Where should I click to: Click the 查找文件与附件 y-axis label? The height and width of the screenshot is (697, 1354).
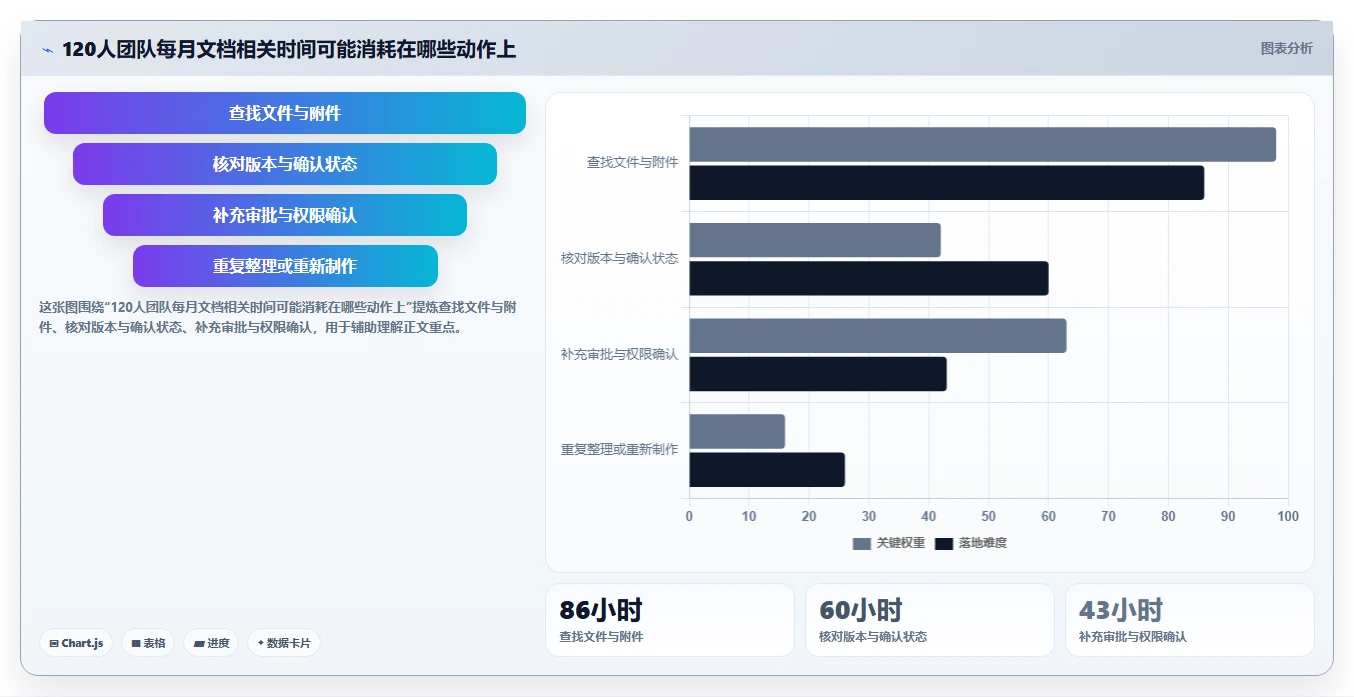click(632, 162)
